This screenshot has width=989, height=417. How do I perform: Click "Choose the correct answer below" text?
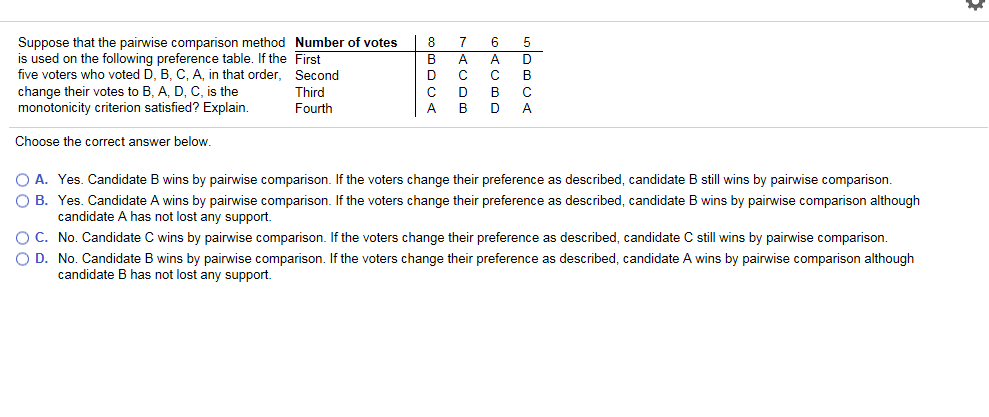(113, 142)
